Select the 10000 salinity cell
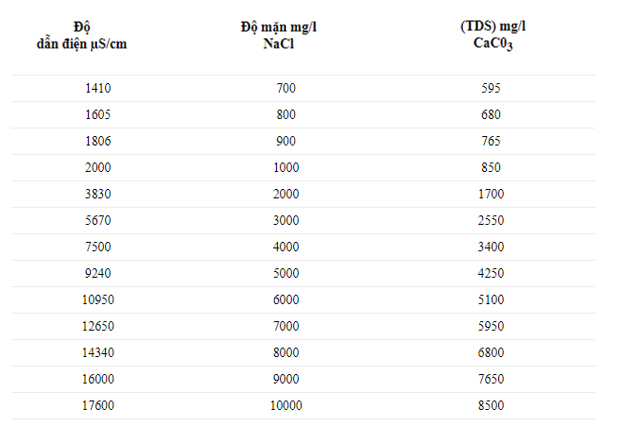The width and height of the screenshot is (622, 424). point(286,403)
